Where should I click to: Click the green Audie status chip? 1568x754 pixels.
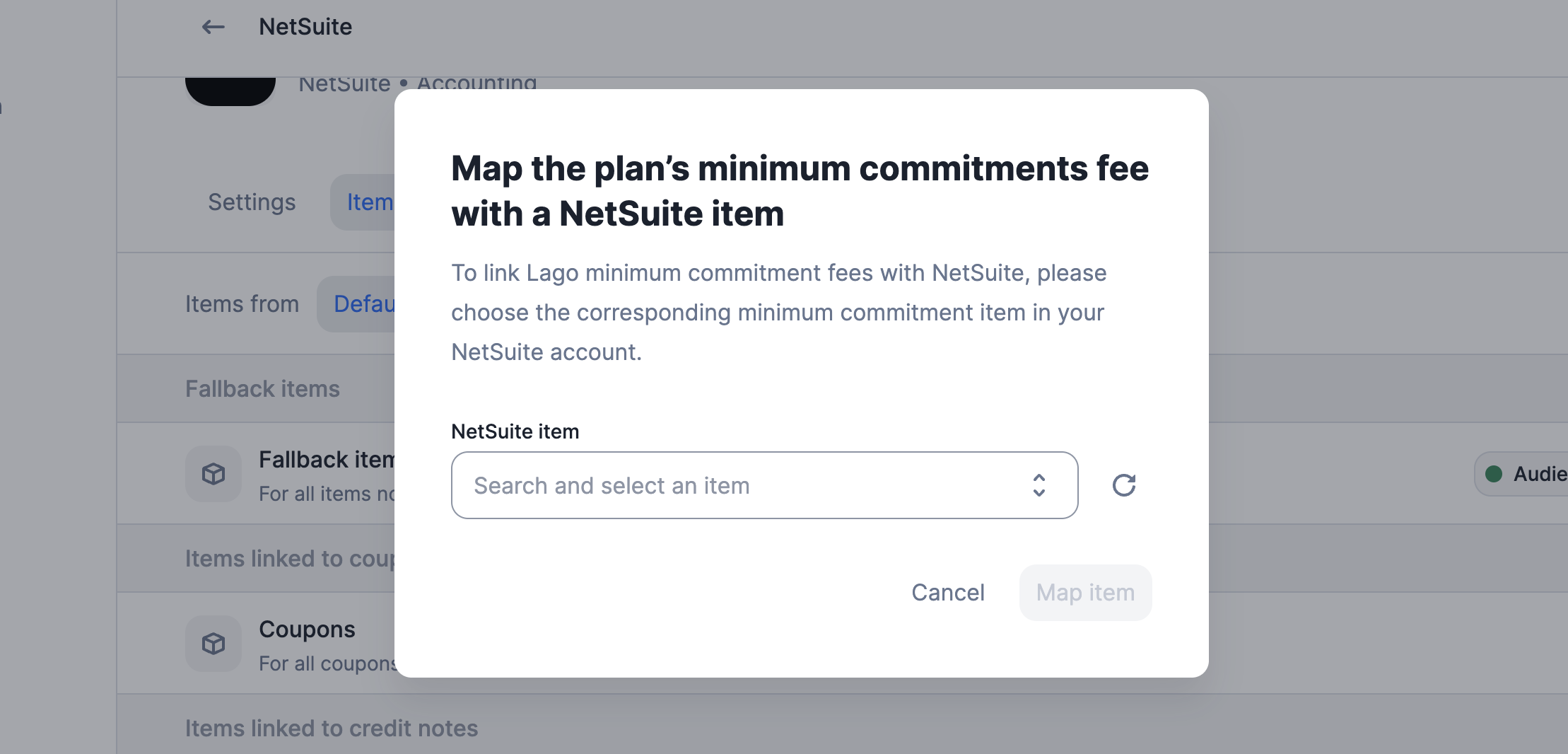(1521, 474)
